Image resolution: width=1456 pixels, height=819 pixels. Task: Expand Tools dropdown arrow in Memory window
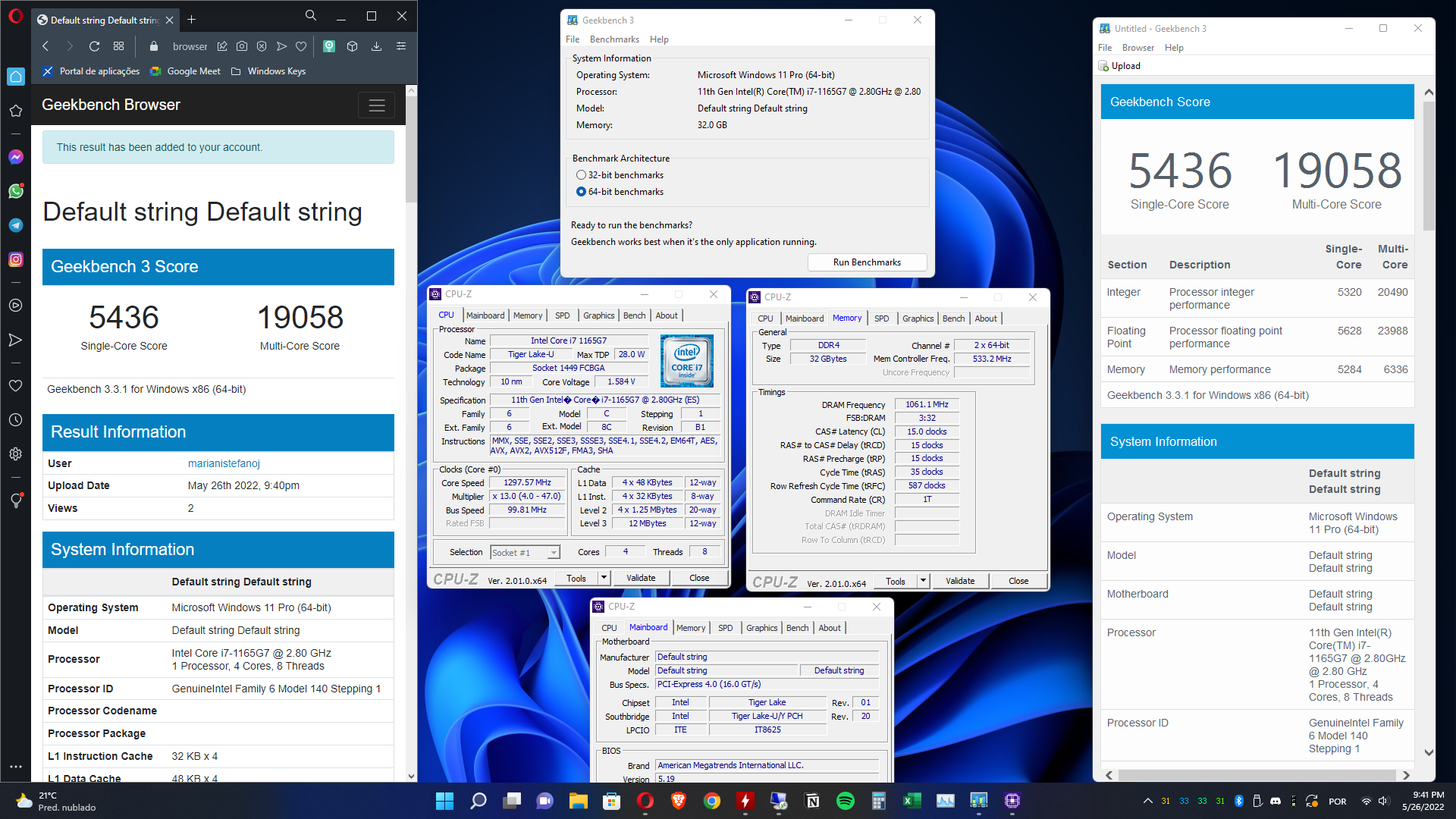click(x=924, y=581)
